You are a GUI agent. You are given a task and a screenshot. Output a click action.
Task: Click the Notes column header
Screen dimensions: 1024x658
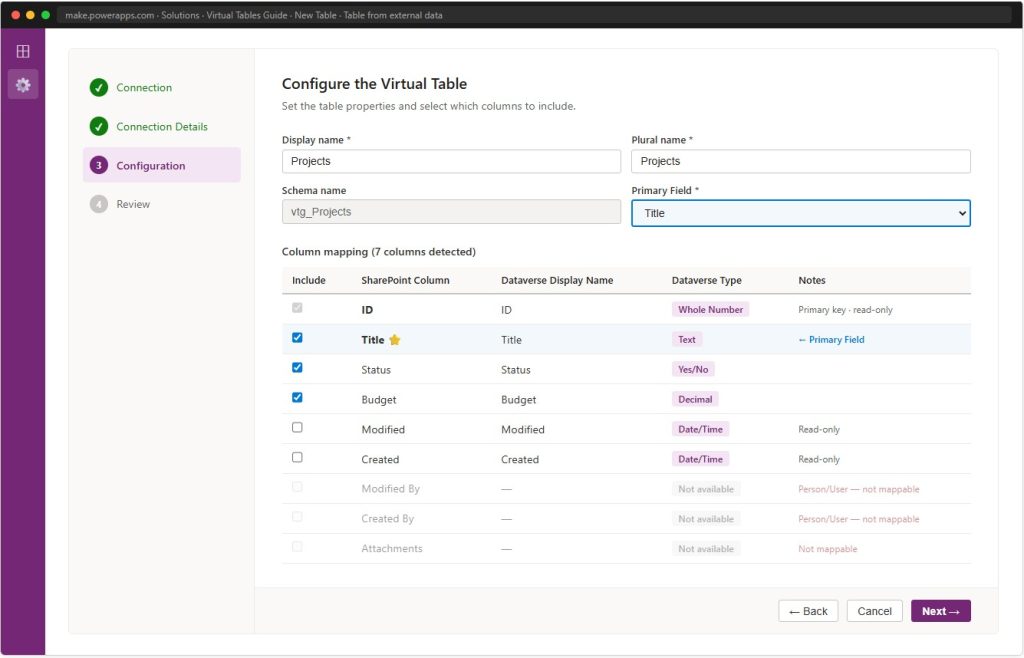(x=812, y=280)
